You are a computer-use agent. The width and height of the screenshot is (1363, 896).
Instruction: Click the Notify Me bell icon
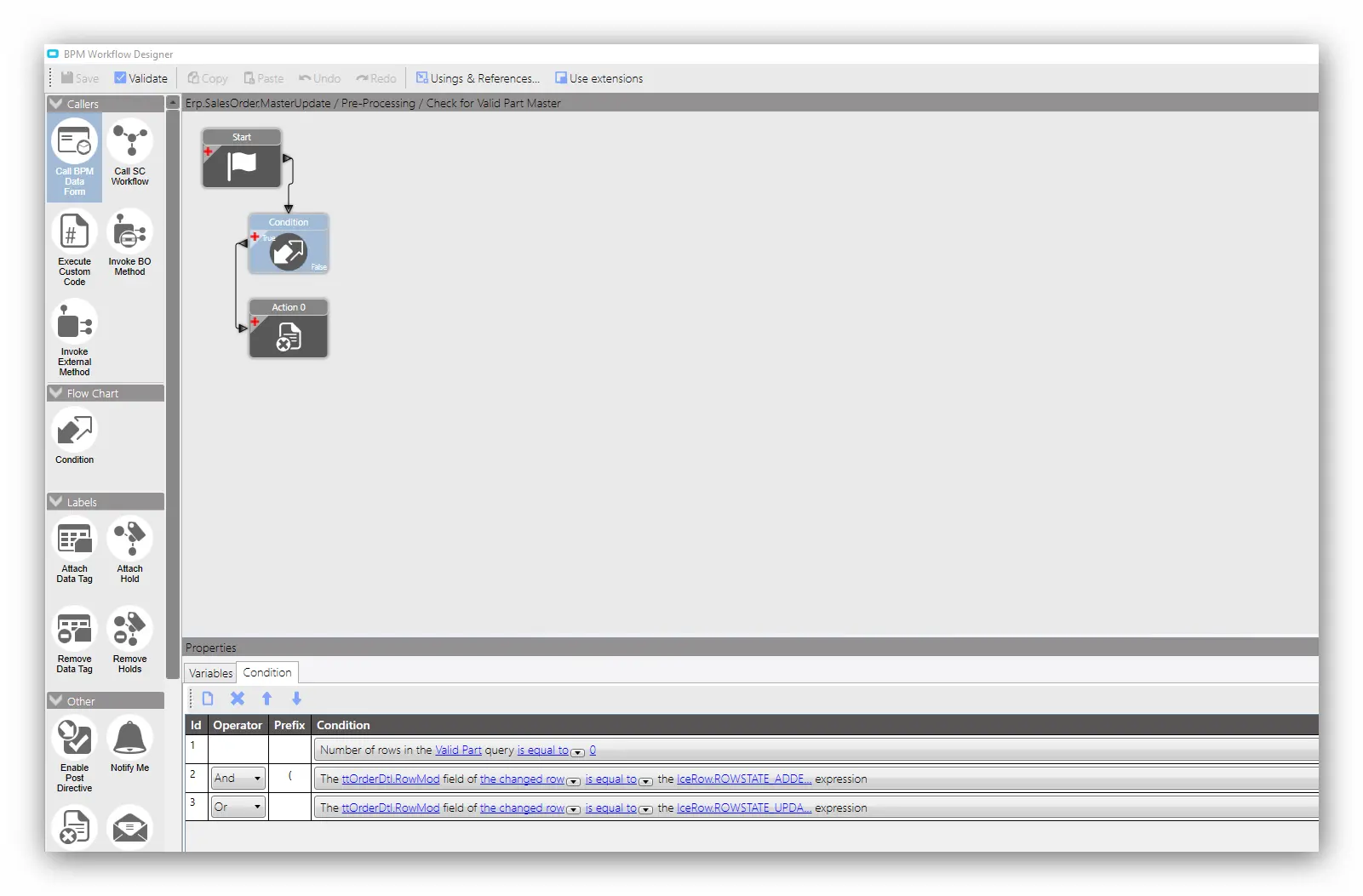(x=129, y=739)
